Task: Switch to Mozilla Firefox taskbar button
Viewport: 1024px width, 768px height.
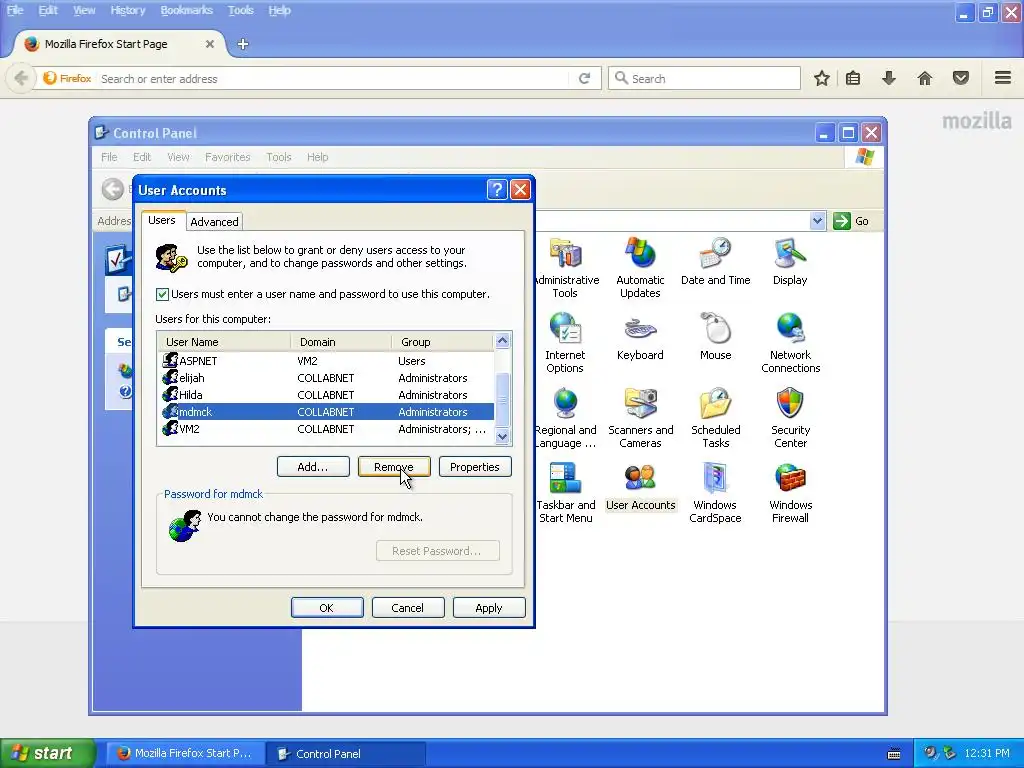Action: pos(185,754)
